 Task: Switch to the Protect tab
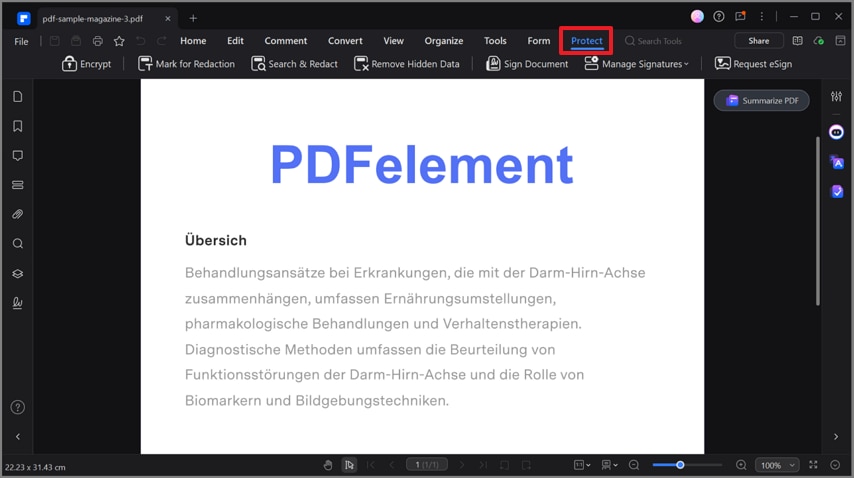click(x=587, y=41)
